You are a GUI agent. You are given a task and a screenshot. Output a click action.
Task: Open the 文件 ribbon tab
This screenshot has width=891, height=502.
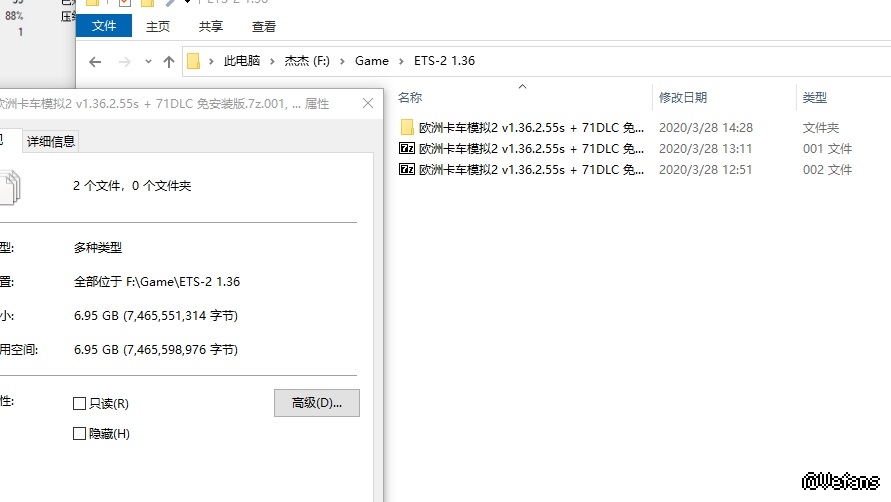[x=104, y=26]
